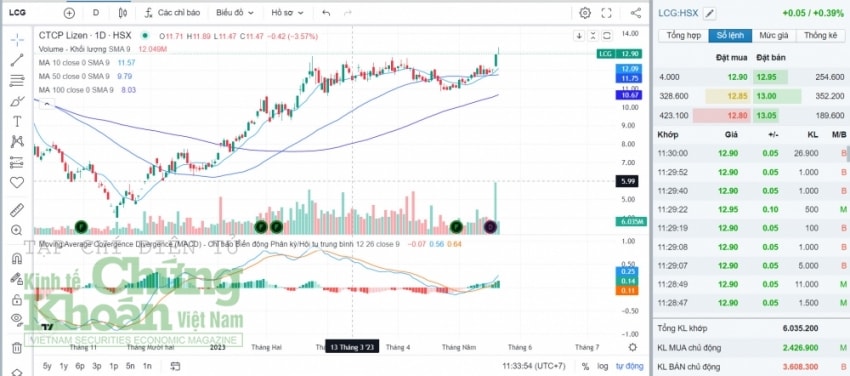Viewport: 850px width, 376px height.
Task: Toggle lock all drawings icon
Action: (x=17, y=300)
